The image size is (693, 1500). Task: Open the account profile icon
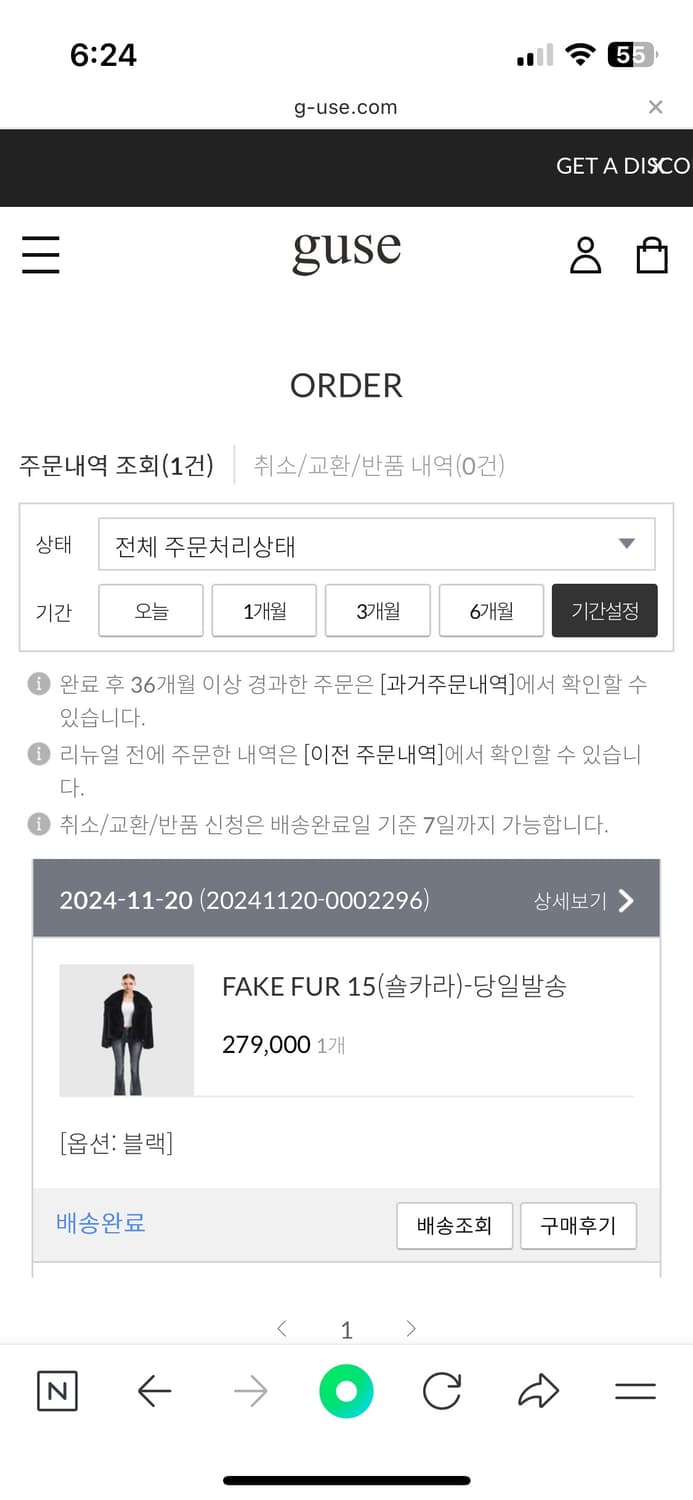(x=586, y=255)
